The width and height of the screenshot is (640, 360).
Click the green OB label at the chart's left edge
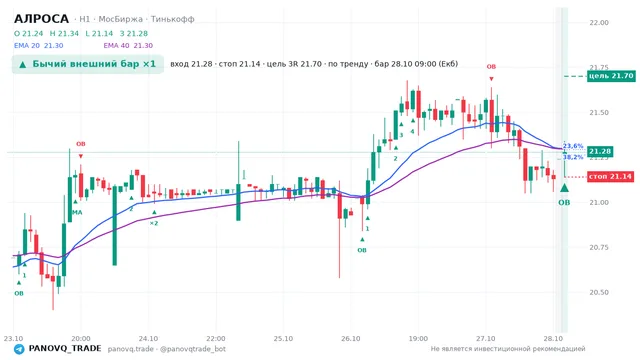click(x=19, y=293)
